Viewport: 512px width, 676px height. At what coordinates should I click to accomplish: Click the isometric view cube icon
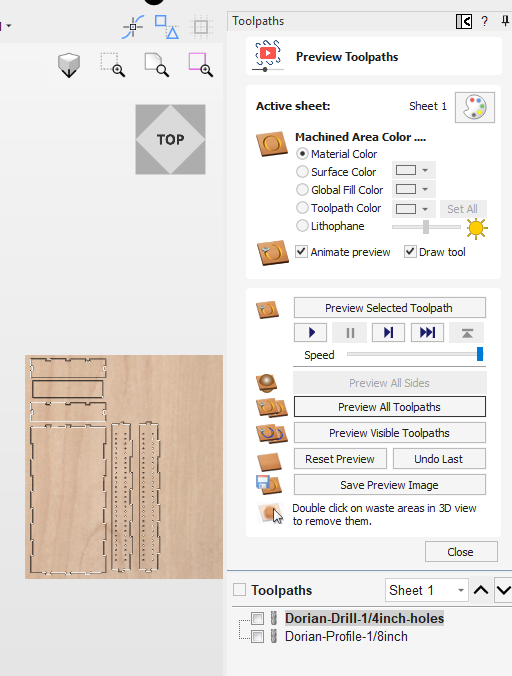(x=69, y=66)
